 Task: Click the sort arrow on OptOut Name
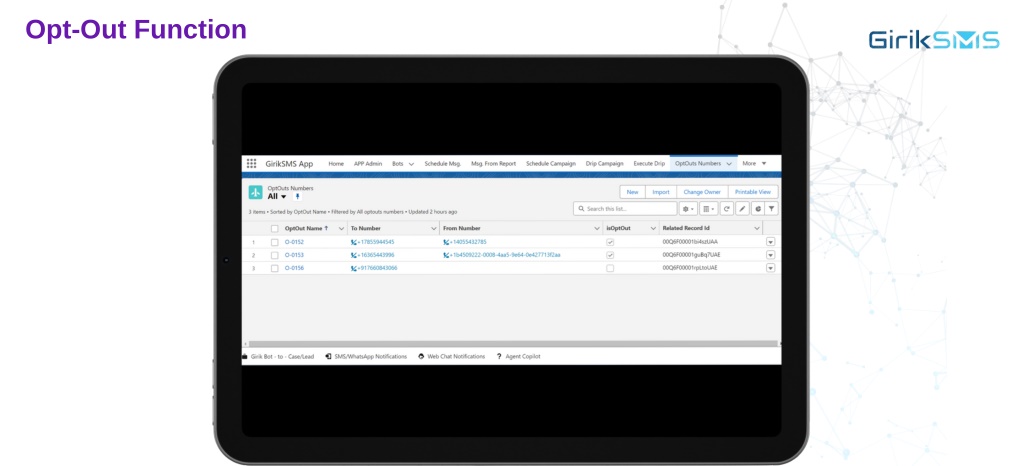click(x=326, y=228)
